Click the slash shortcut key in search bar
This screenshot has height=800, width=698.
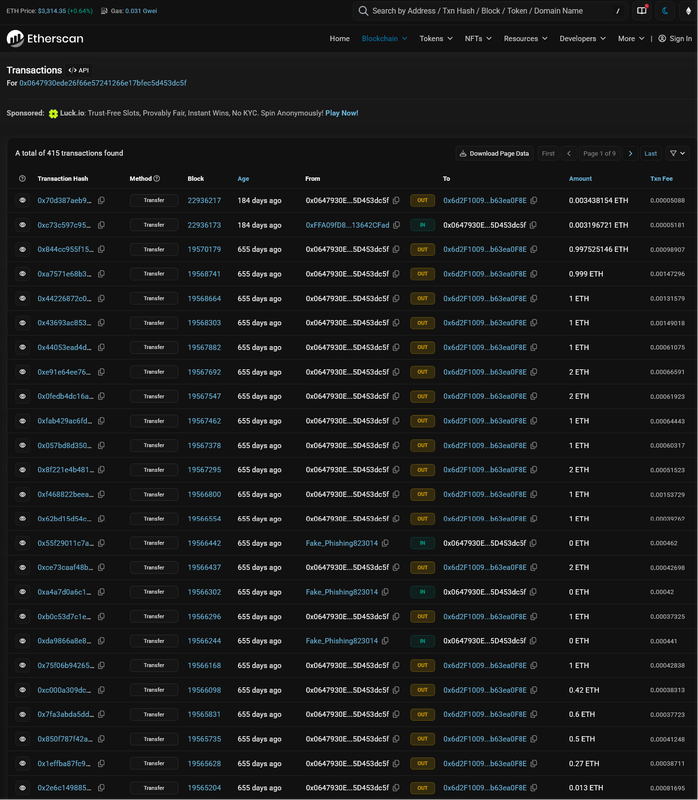[617, 11]
